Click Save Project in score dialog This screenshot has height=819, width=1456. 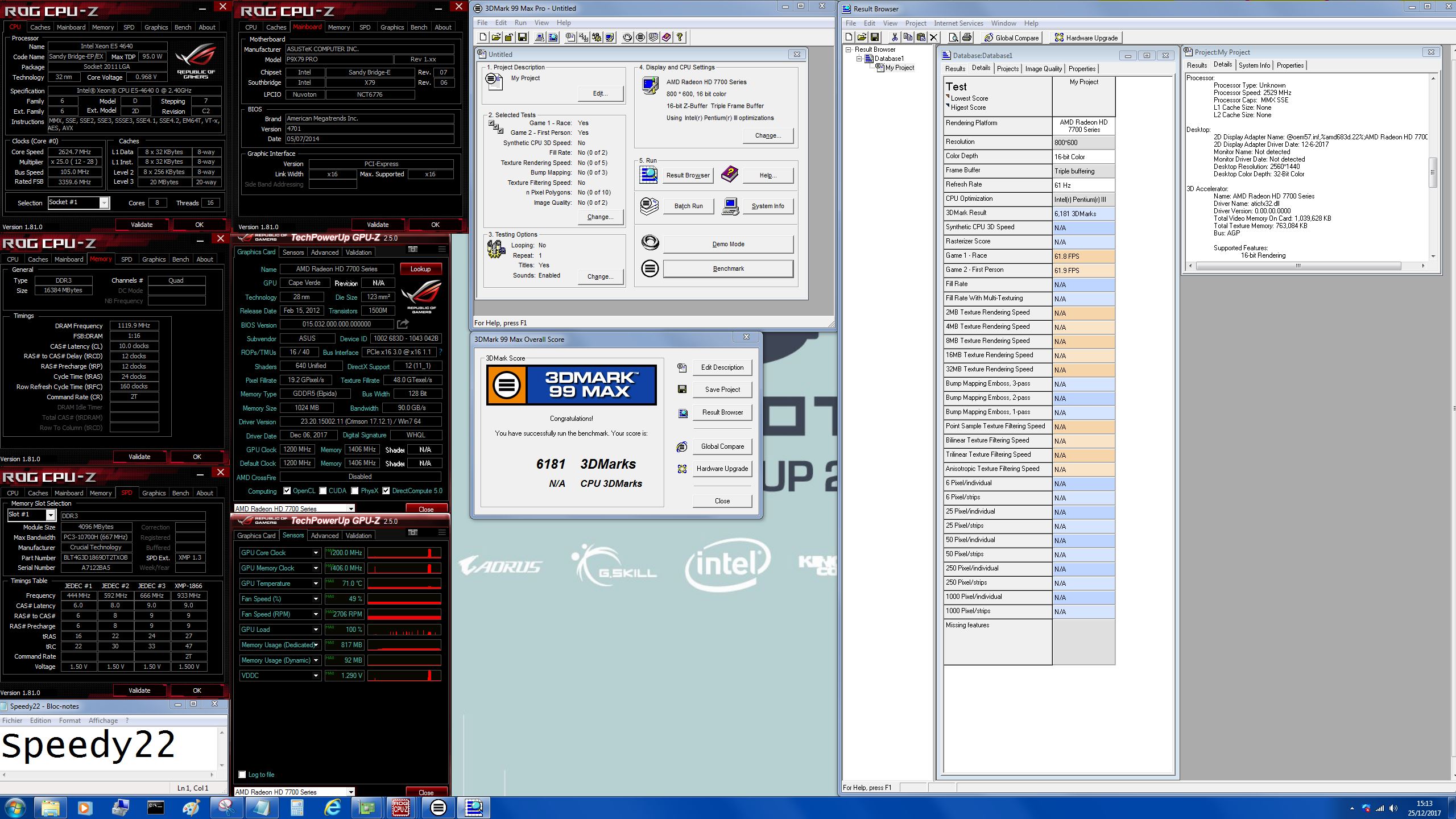pos(722,390)
